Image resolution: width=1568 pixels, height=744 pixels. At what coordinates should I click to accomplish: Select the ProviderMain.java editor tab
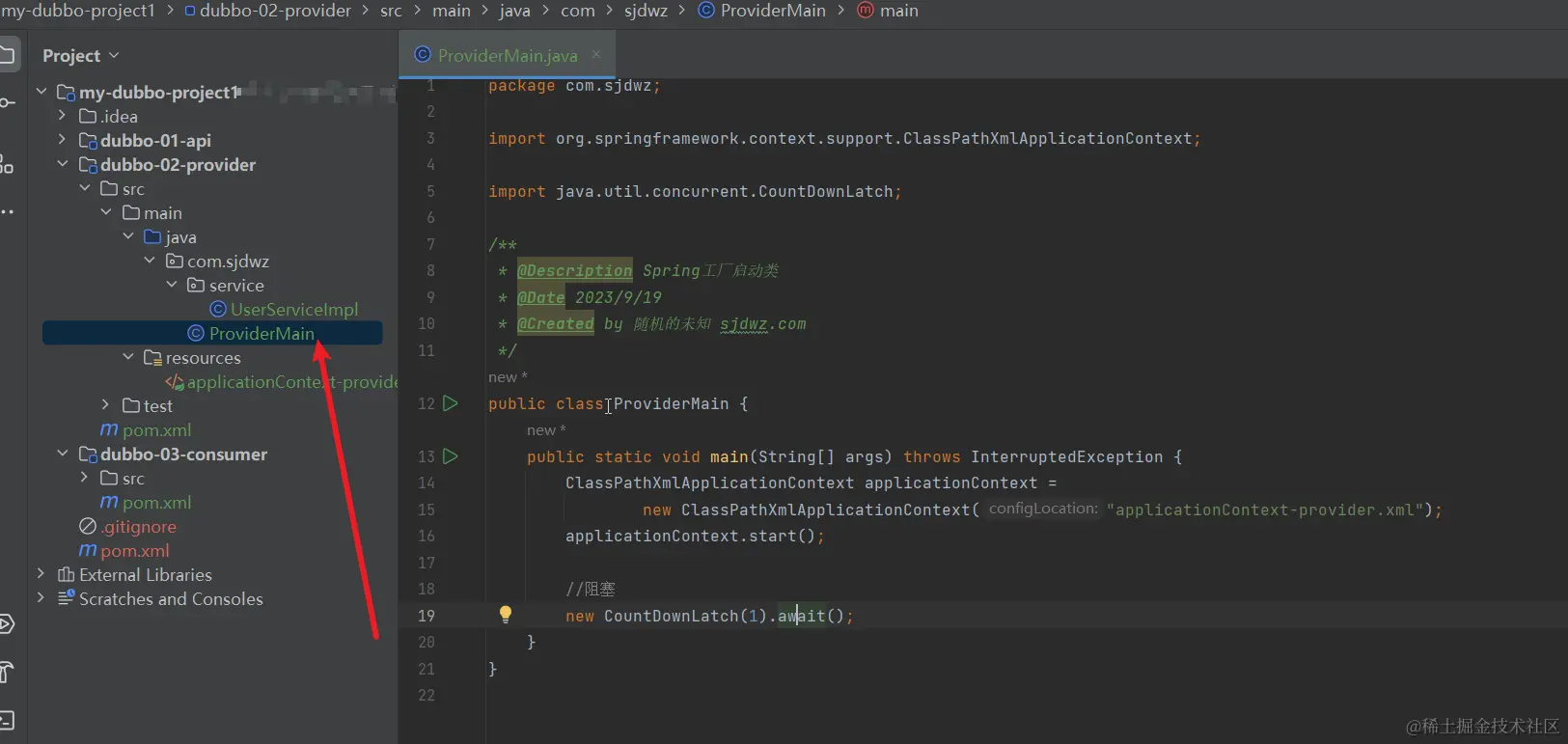pyautogui.click(x=508, y=55)
